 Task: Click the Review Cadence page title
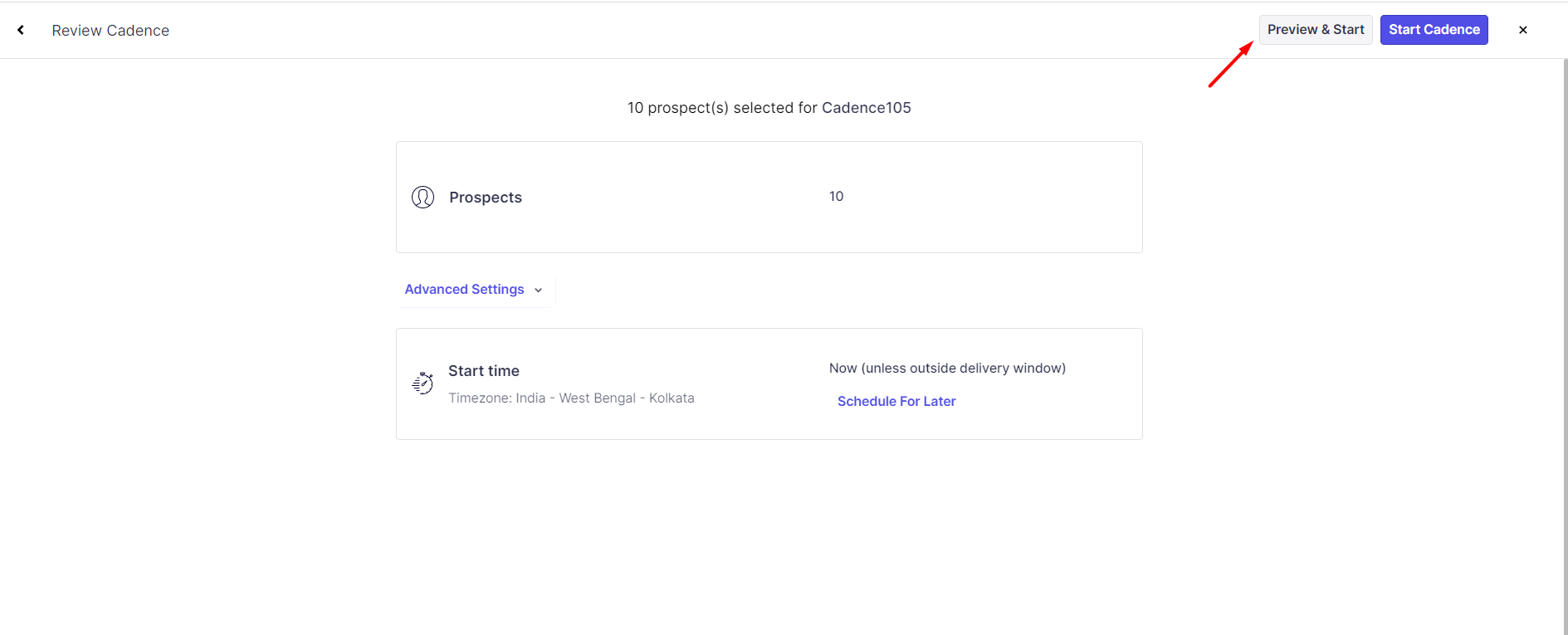pos(110,31)
